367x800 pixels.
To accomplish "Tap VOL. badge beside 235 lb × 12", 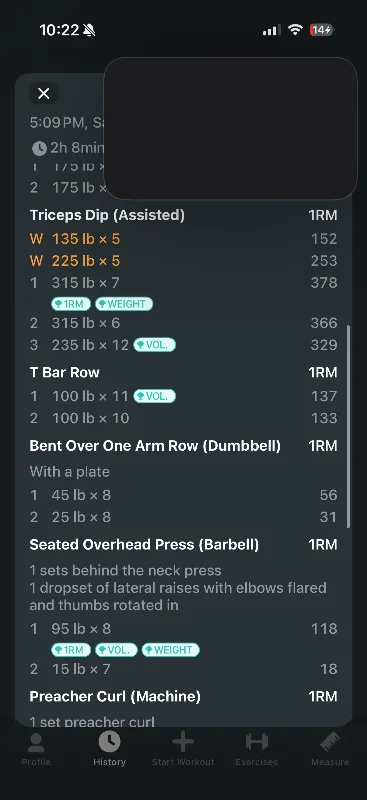I will [154, 345].
